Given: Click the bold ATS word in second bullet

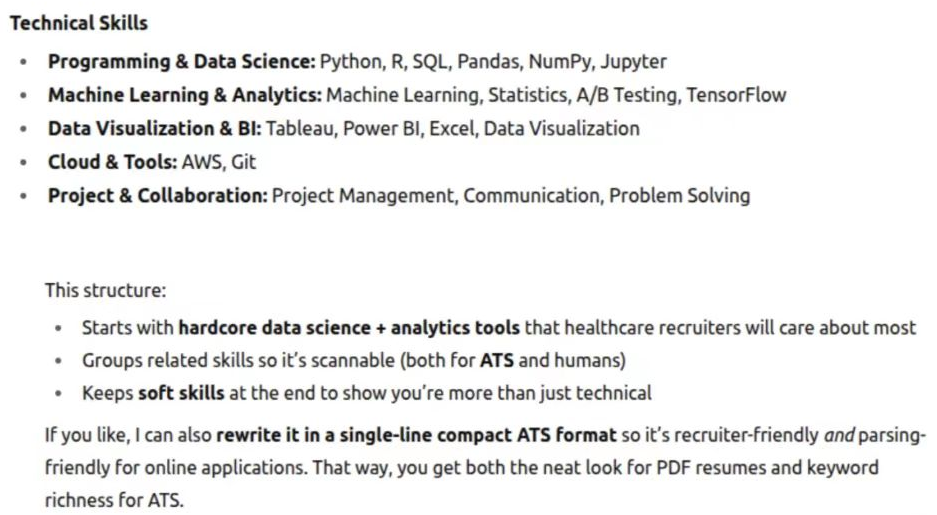Looking at the screenshot, I should pos(497,360).
